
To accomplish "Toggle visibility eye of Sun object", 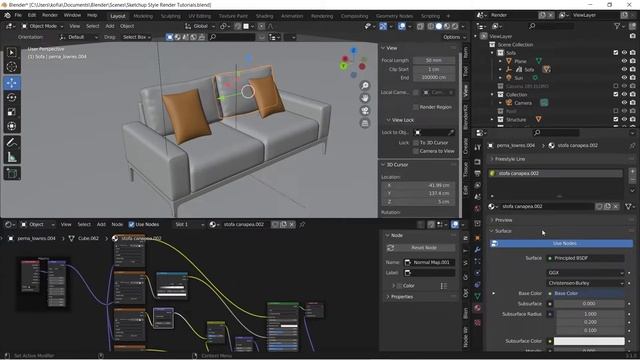I will coord(624,78).
